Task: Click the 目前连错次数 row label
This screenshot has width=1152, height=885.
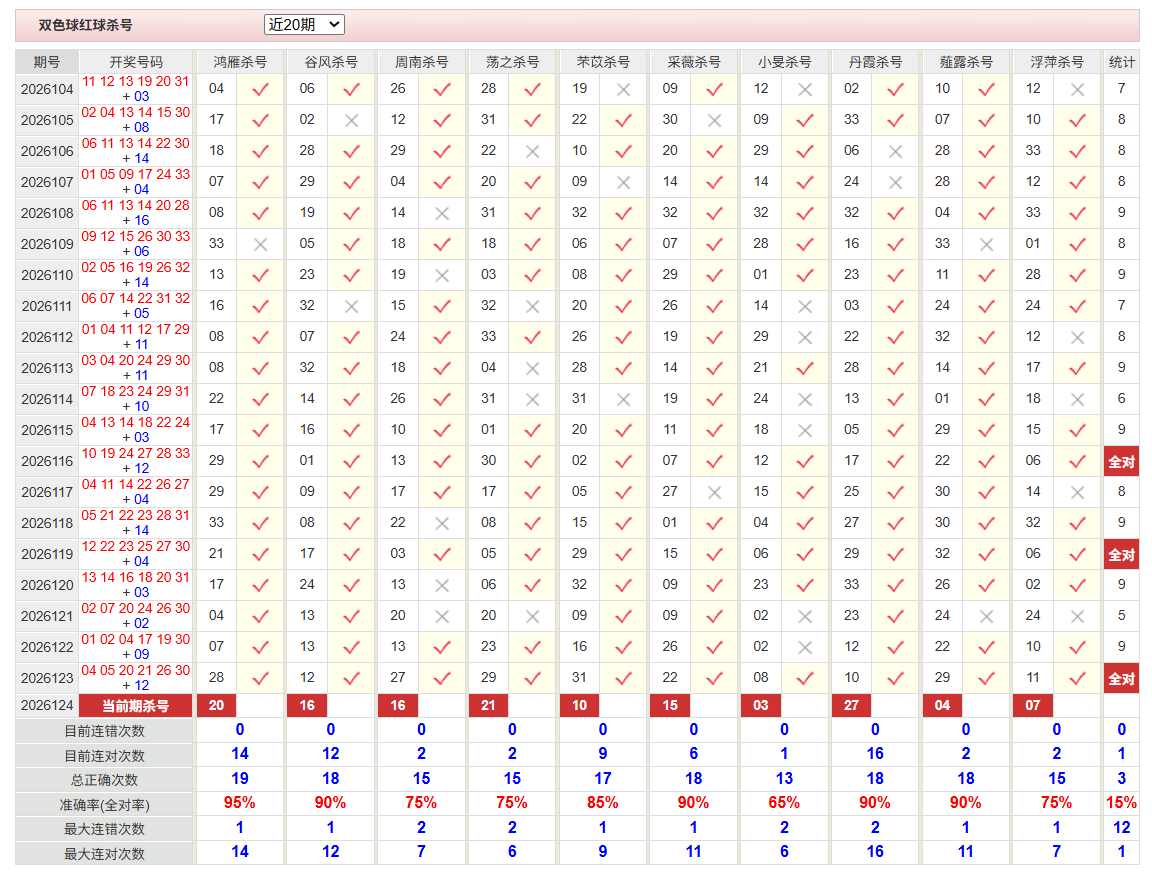Action: 104,732
